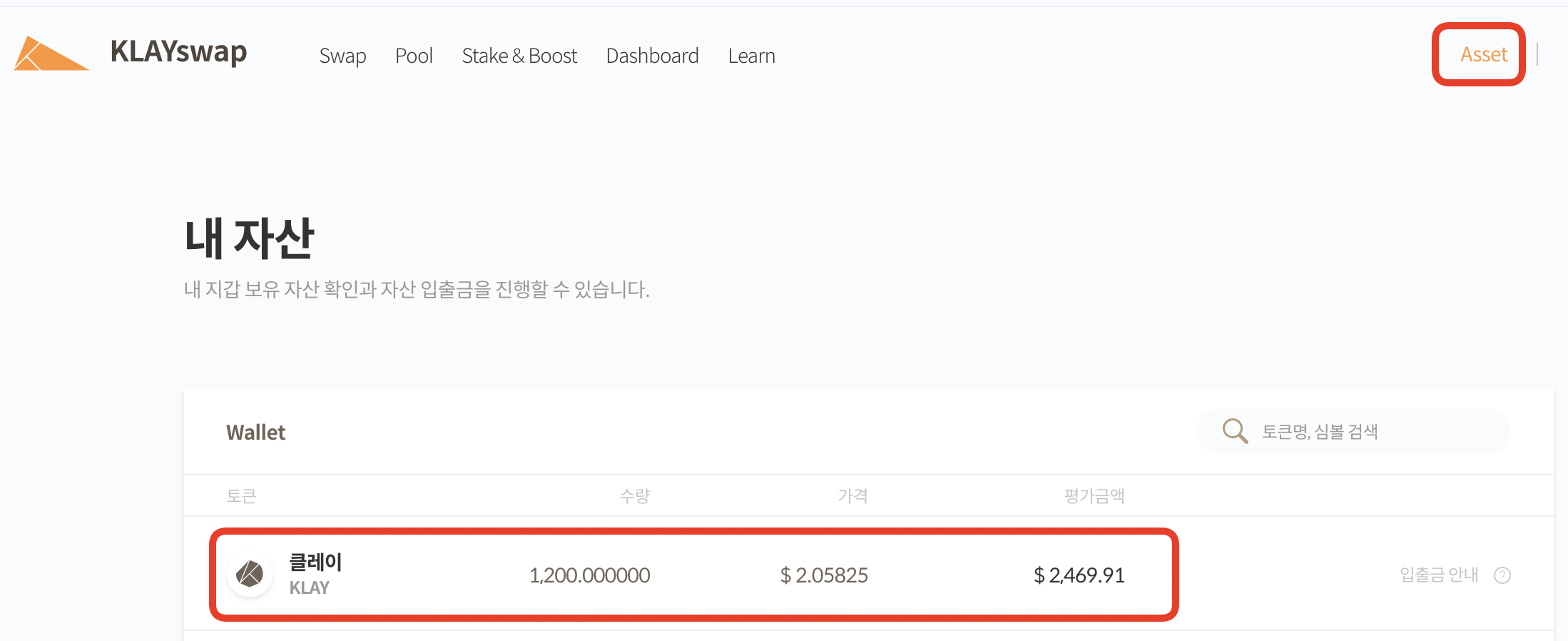Viewport: 1568px width, 641px height.
Task: Click the Wallet section title
Action: point(255,433)
